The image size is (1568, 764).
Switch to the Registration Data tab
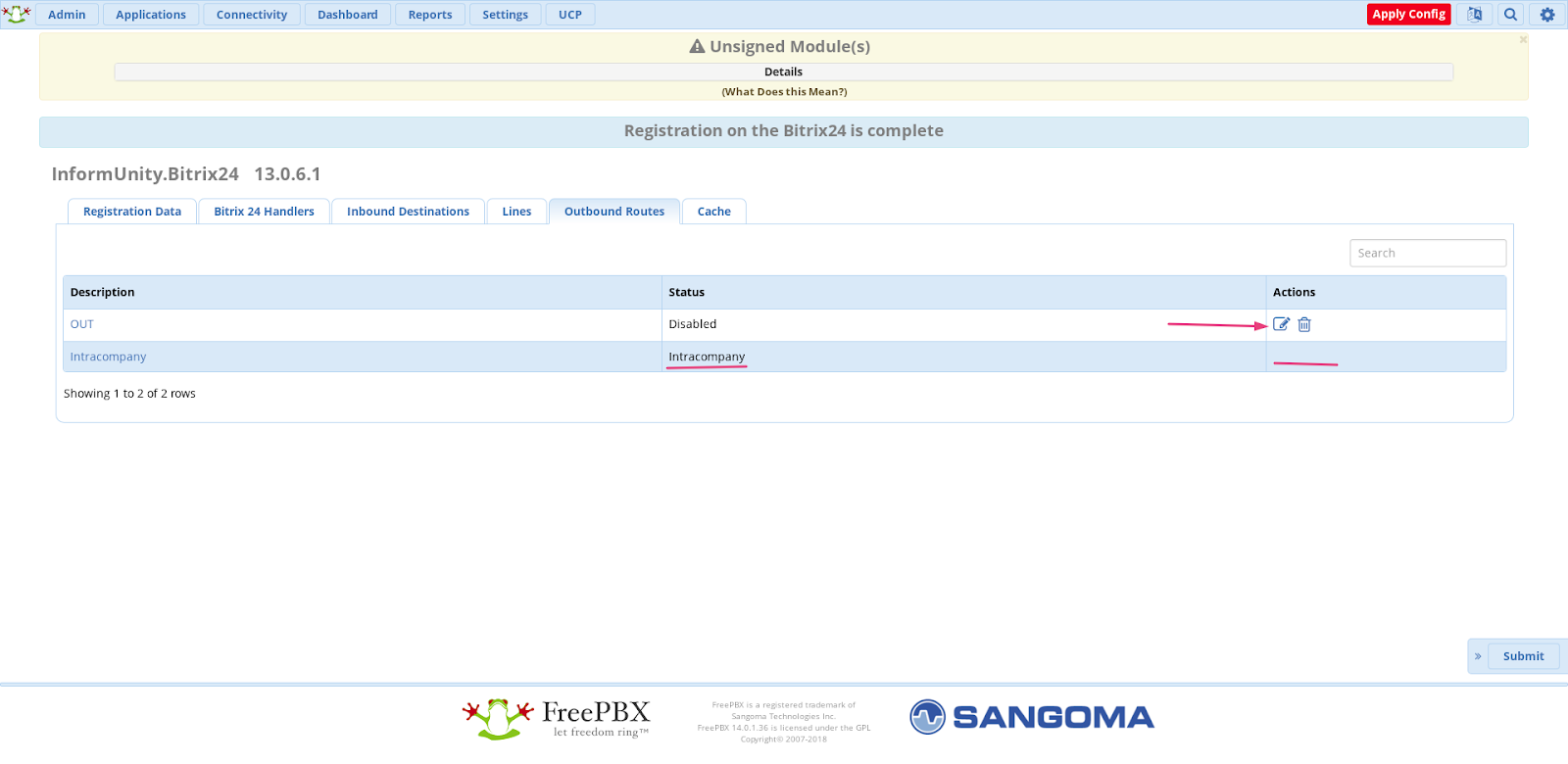pos(132,212)
